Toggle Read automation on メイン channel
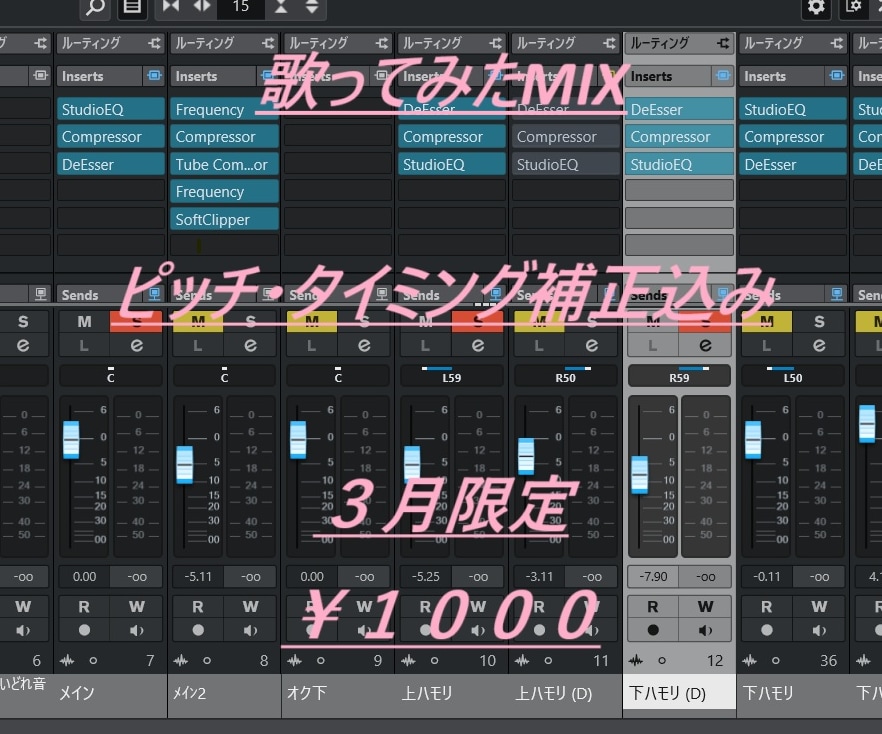This screenshot has width=882, height=734. (84, 607)
